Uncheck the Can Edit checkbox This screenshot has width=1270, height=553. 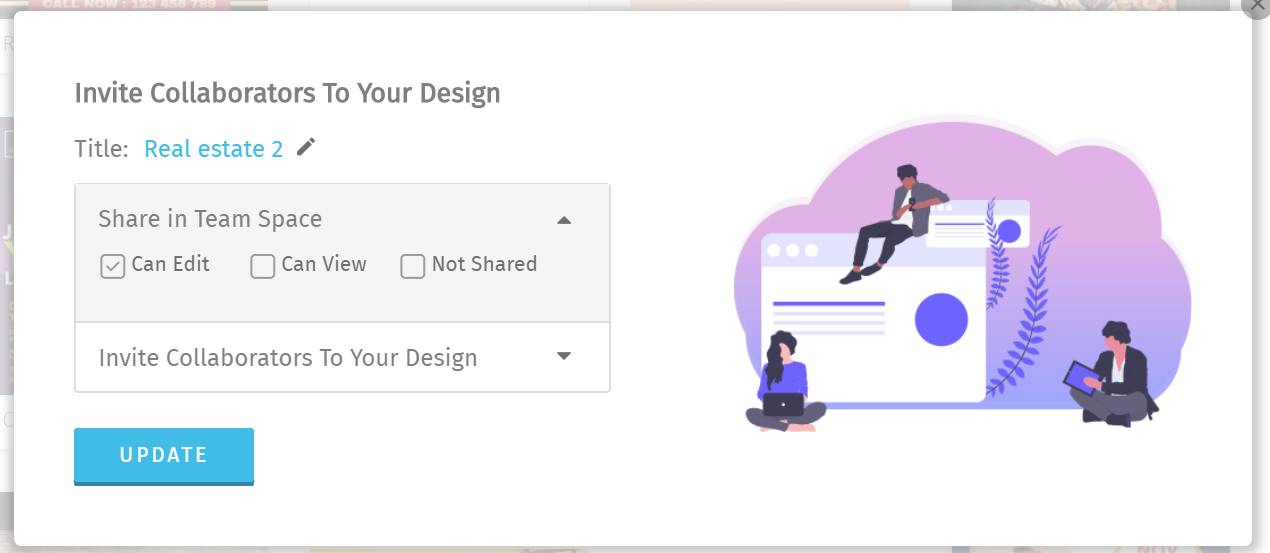[x=113, y=266]
